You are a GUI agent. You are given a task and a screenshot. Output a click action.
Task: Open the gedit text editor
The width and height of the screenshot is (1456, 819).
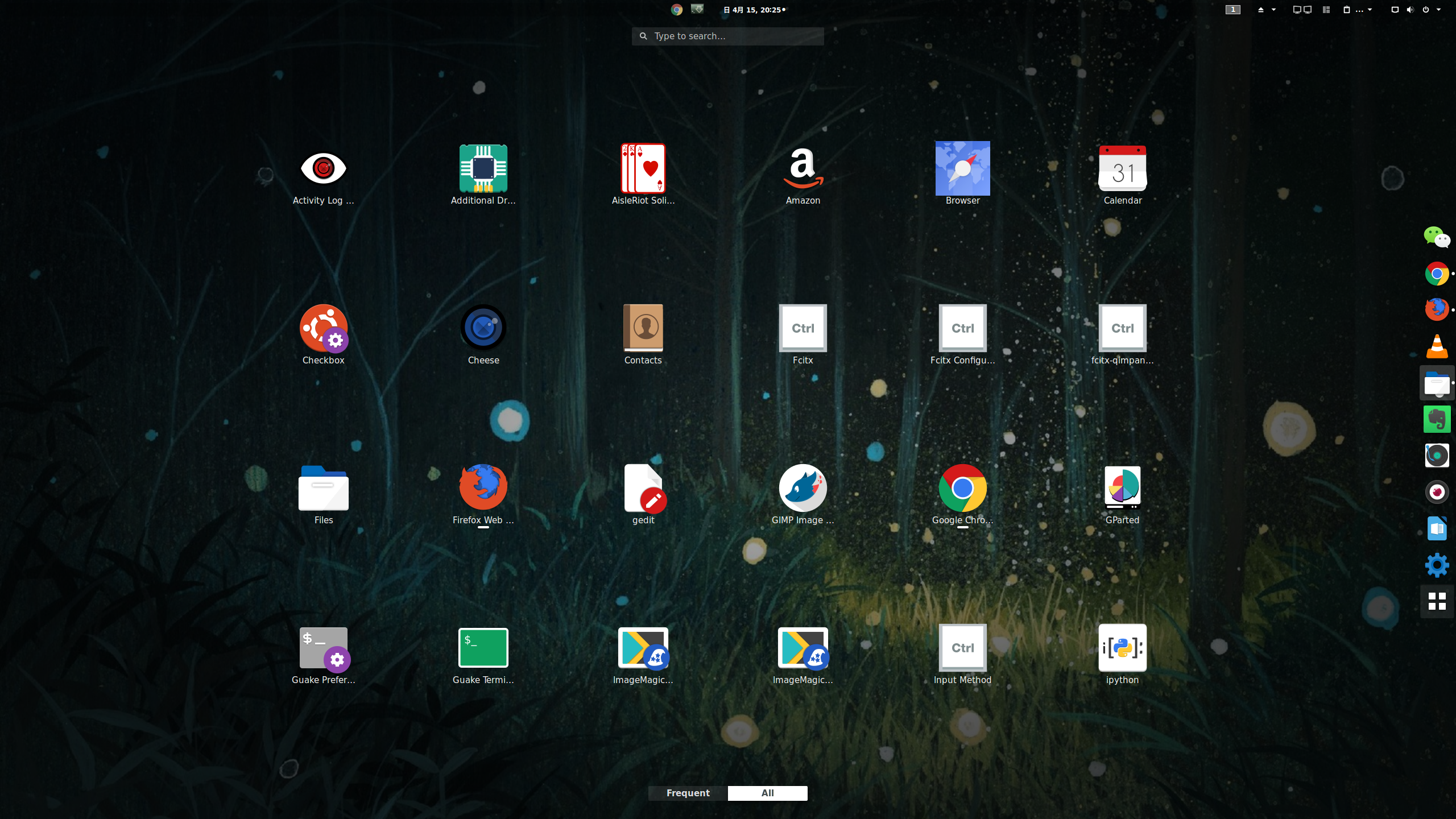(x=643, y=495)
